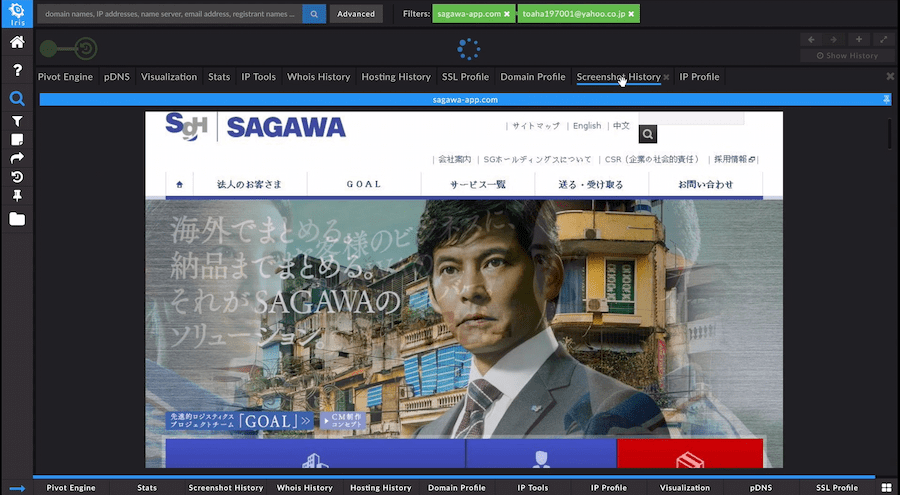Click the search icon in the Sagawa screenshot
Screen dimensions: 900x495
pos(647,134)
